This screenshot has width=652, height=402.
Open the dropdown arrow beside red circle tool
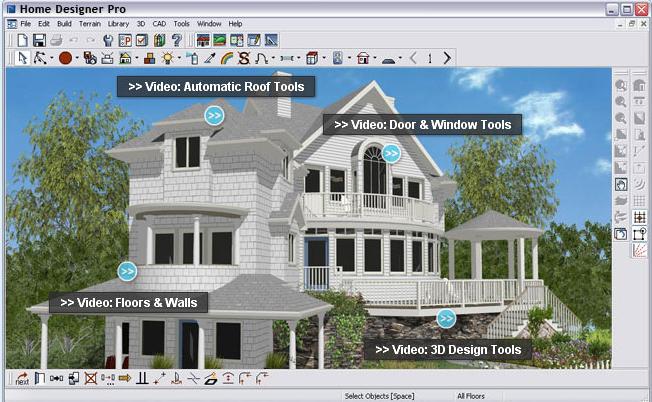click(77, 58)
